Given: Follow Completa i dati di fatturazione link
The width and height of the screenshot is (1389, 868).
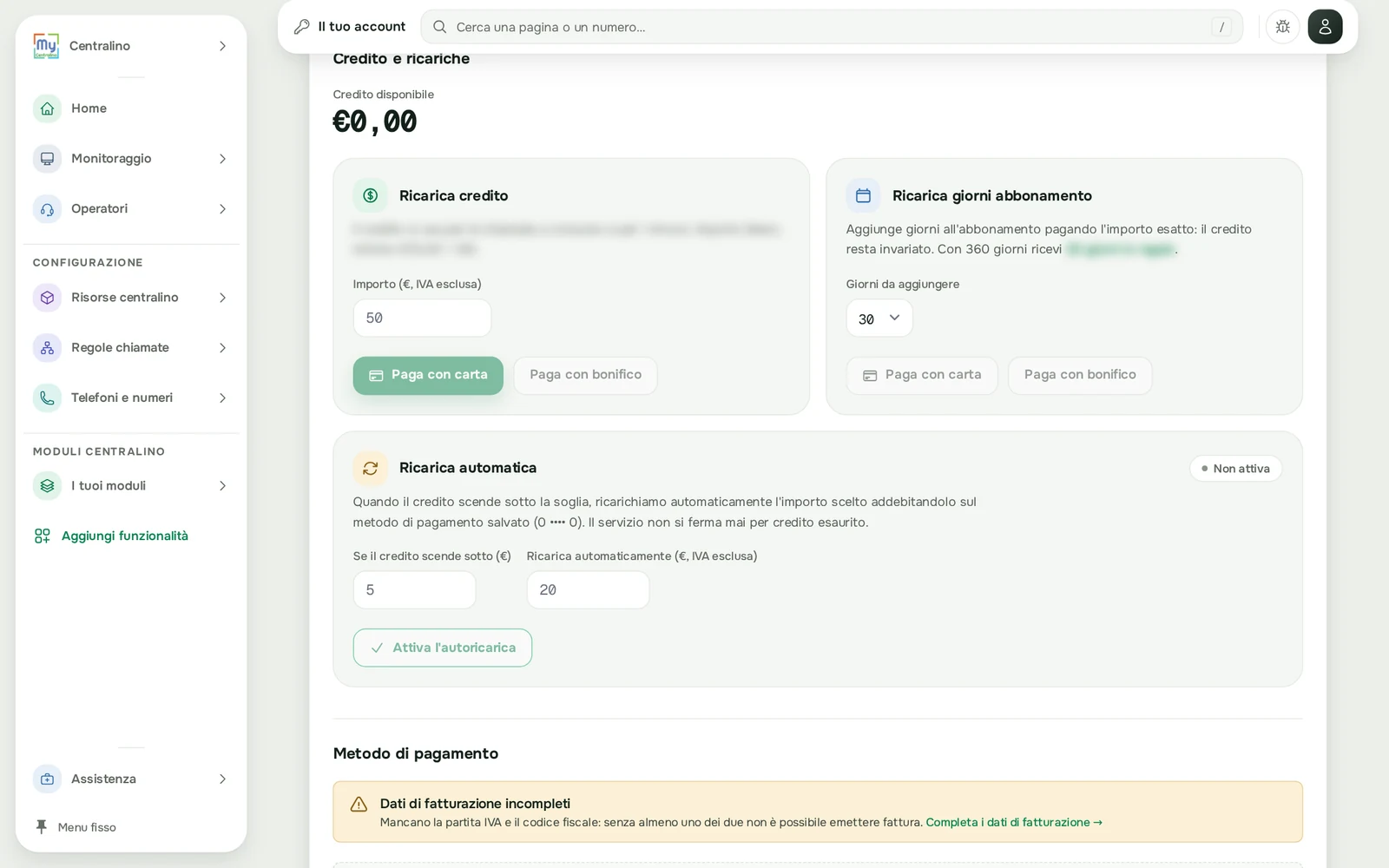Looking at the screenshot, I should click(x=1014, y=822).
